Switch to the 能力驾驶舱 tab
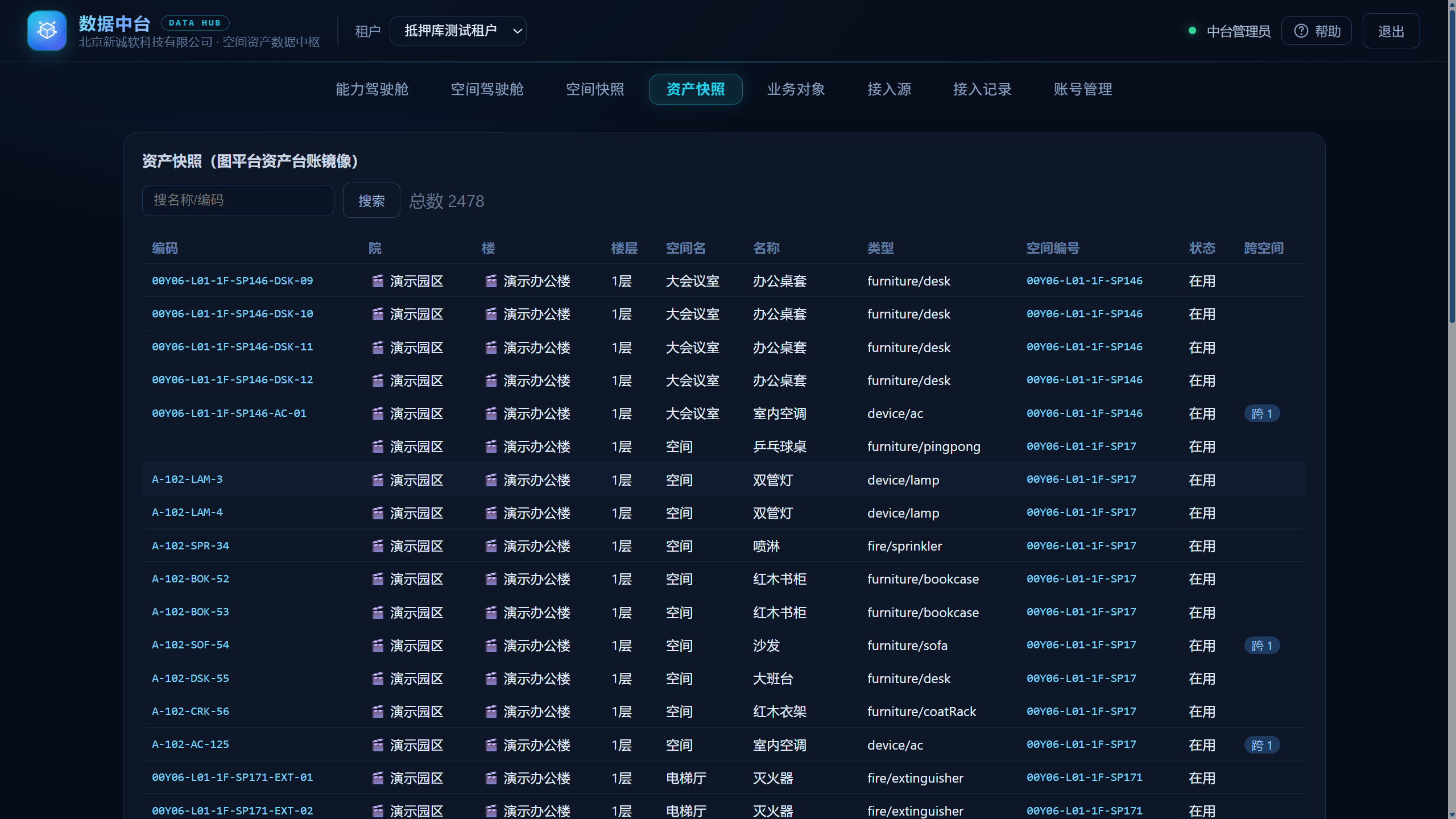1456x819 pixels. pyautogui.click(x=372, y=89)
